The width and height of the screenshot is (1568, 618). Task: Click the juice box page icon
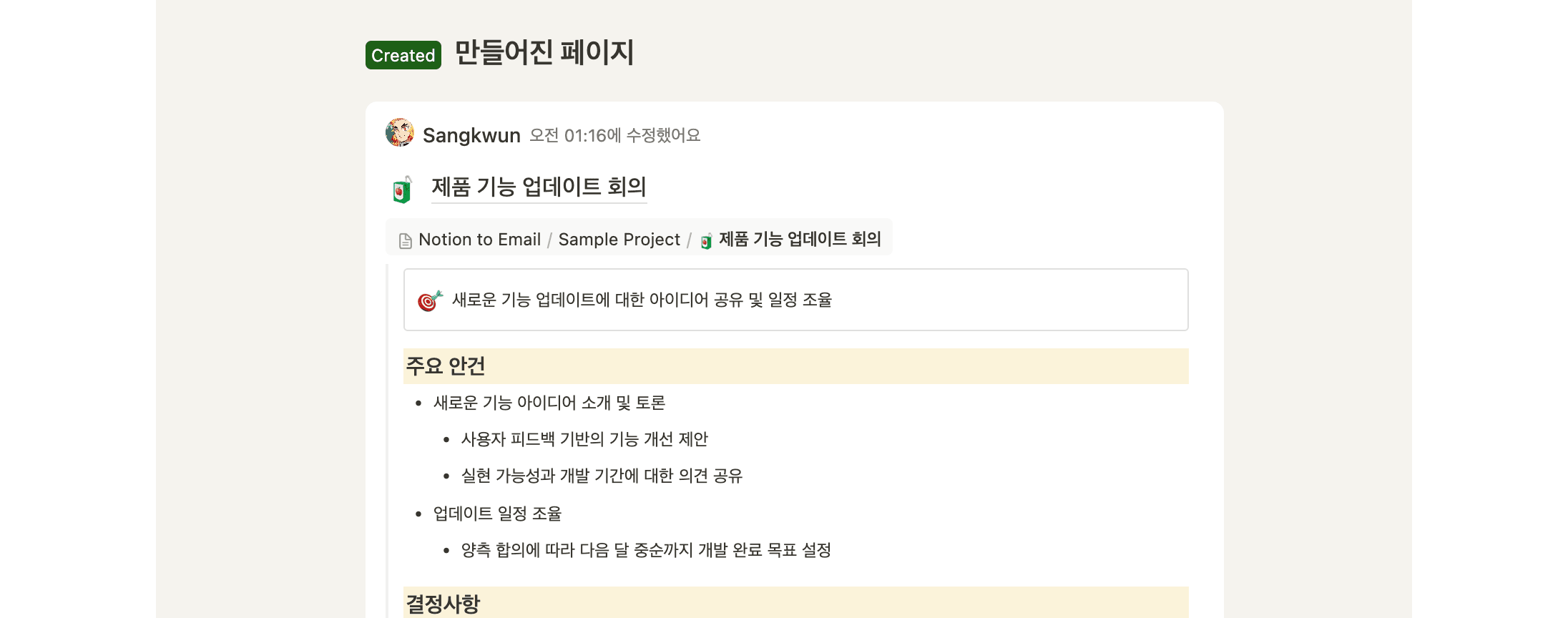(x=403, y=190)
